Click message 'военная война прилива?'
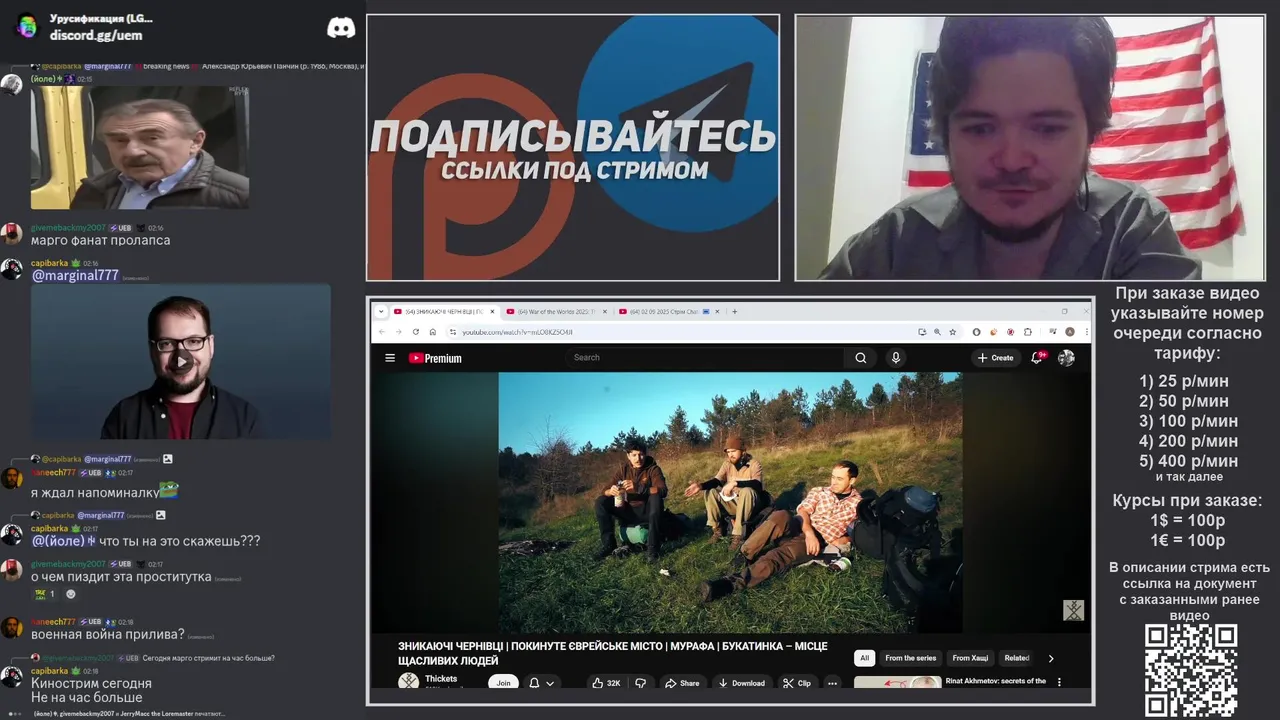Screen dimensions: 1280x720 [108, 634]
